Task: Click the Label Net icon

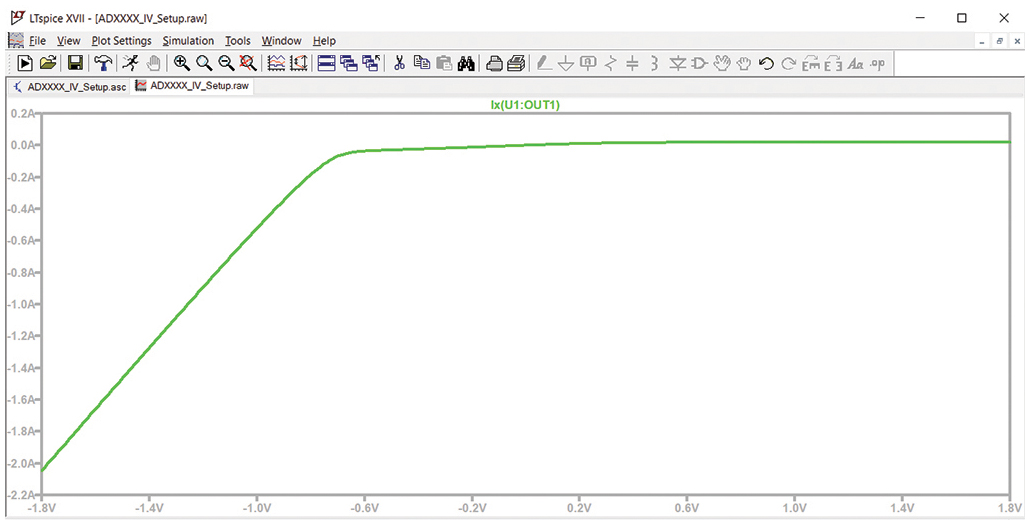Action: 588,63
